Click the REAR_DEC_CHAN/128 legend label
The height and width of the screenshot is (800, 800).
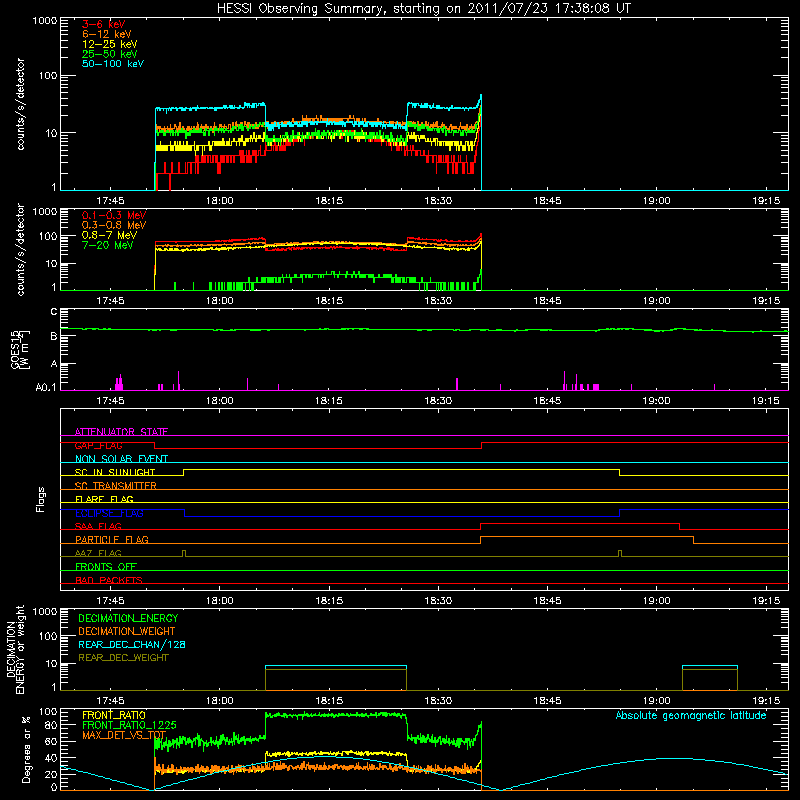point(132,645)
